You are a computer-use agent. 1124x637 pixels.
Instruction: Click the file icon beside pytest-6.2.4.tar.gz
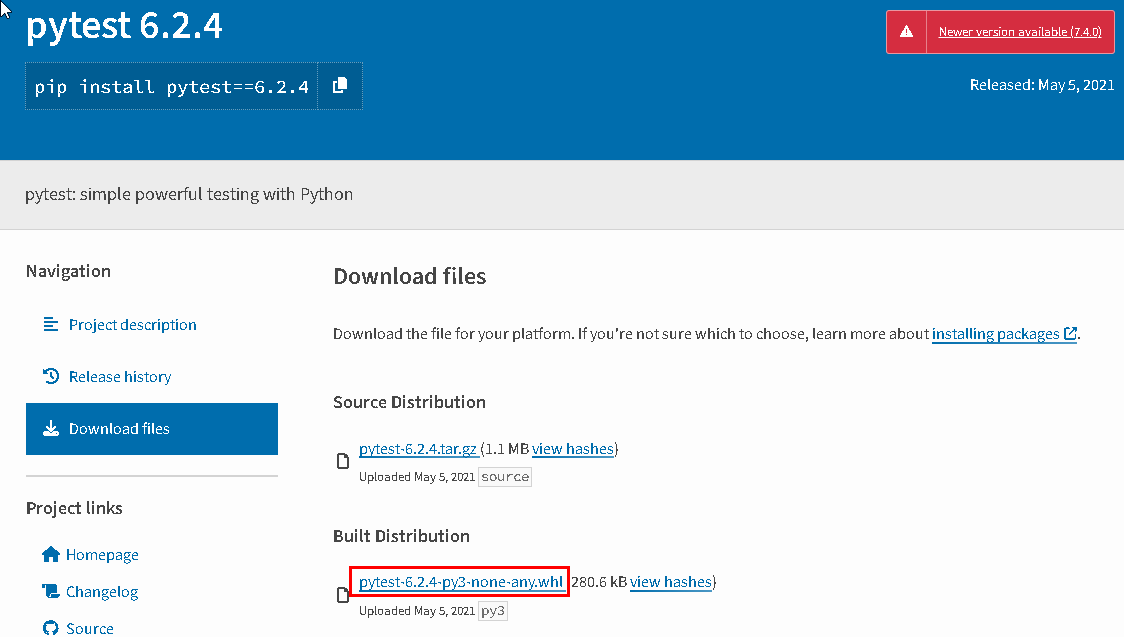click(343, 461)
